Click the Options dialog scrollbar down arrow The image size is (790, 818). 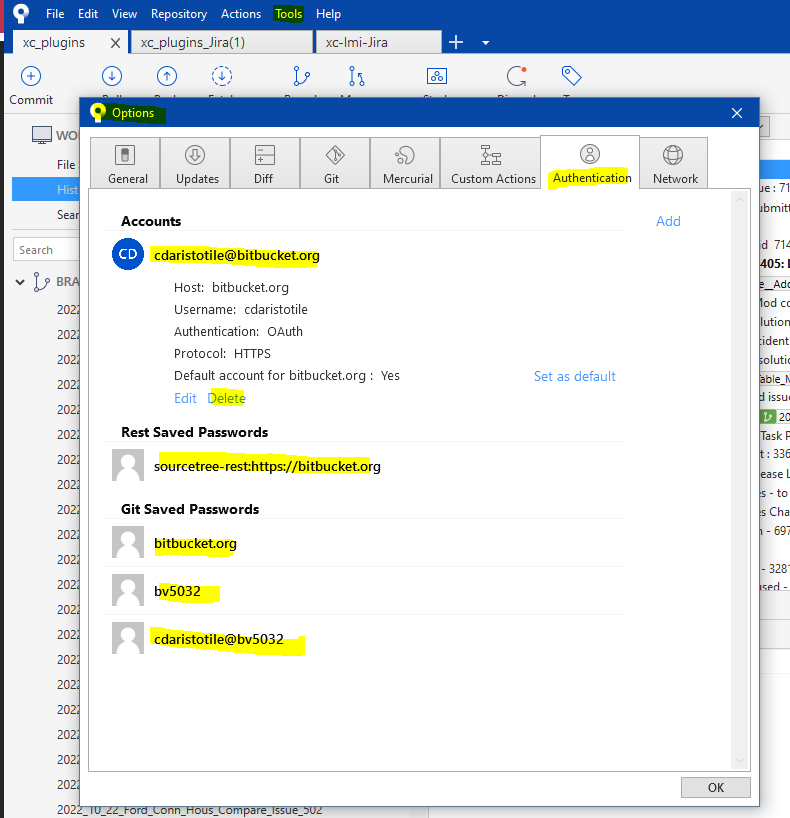[739, 761]
